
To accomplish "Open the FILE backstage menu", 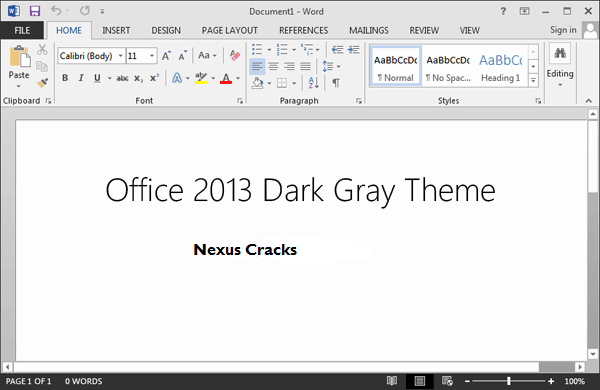I will (22, 30).
